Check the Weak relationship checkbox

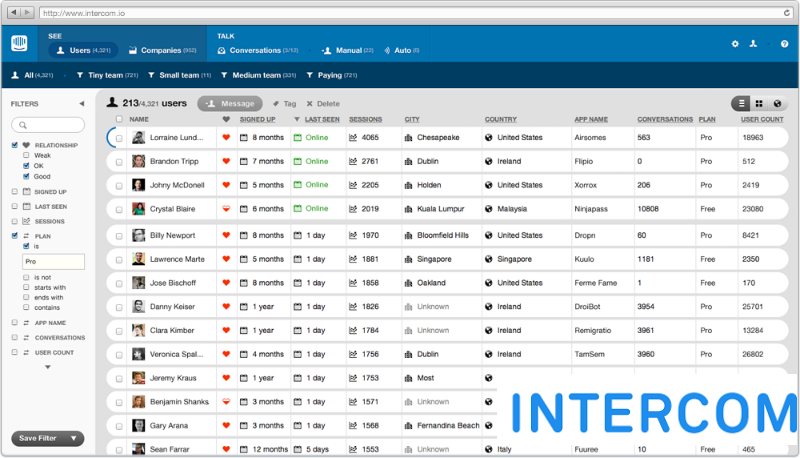click(x=26, y=156)
